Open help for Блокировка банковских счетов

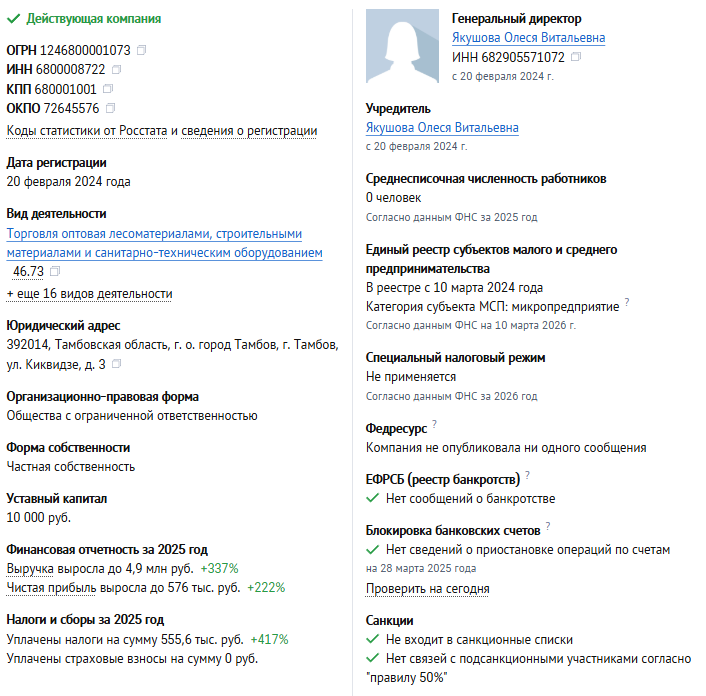click(548, 525)
